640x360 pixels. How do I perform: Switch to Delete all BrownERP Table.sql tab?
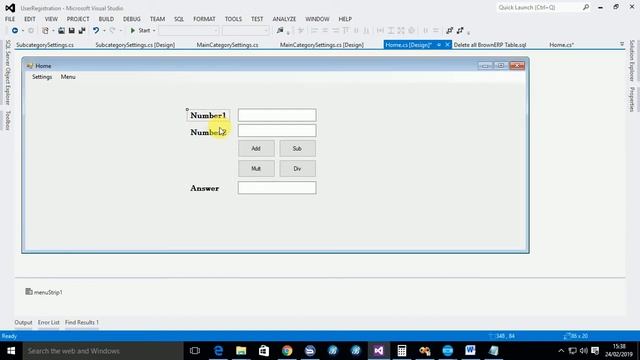[x=490, y=45]
